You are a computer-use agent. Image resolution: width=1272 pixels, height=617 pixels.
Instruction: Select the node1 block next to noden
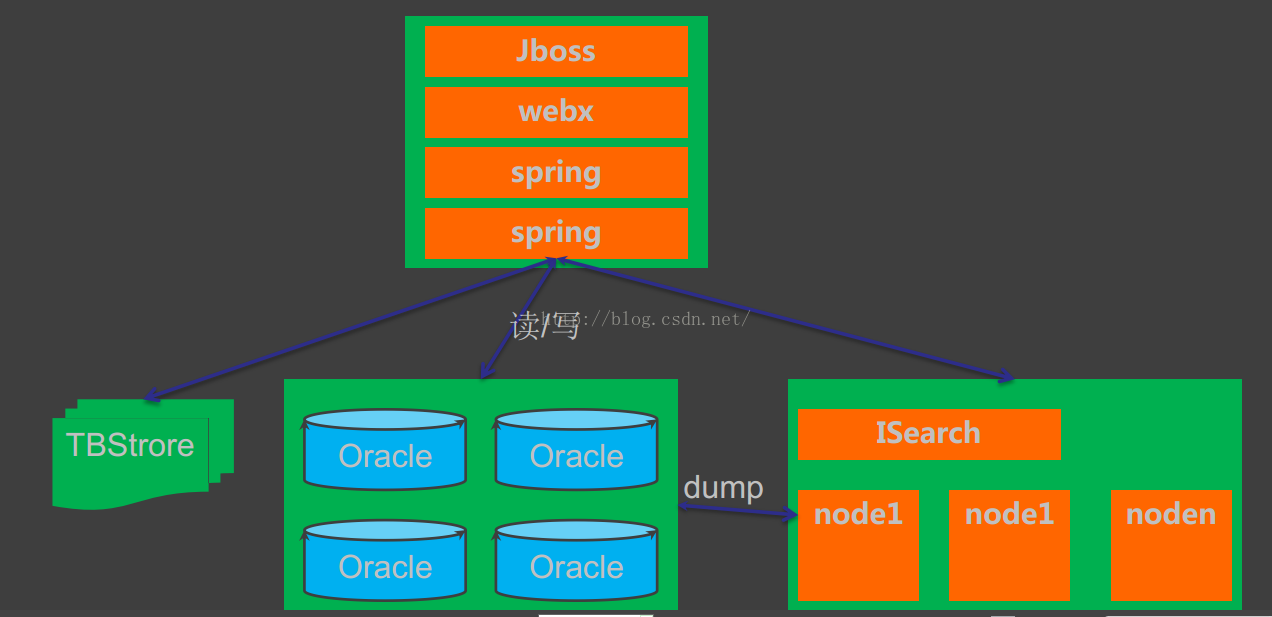[x=1009, y=545]
